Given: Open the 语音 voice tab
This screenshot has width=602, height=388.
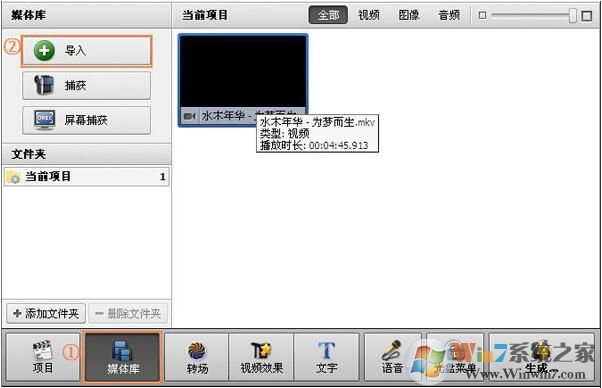Looking at the screenshot, I should 392,358.
